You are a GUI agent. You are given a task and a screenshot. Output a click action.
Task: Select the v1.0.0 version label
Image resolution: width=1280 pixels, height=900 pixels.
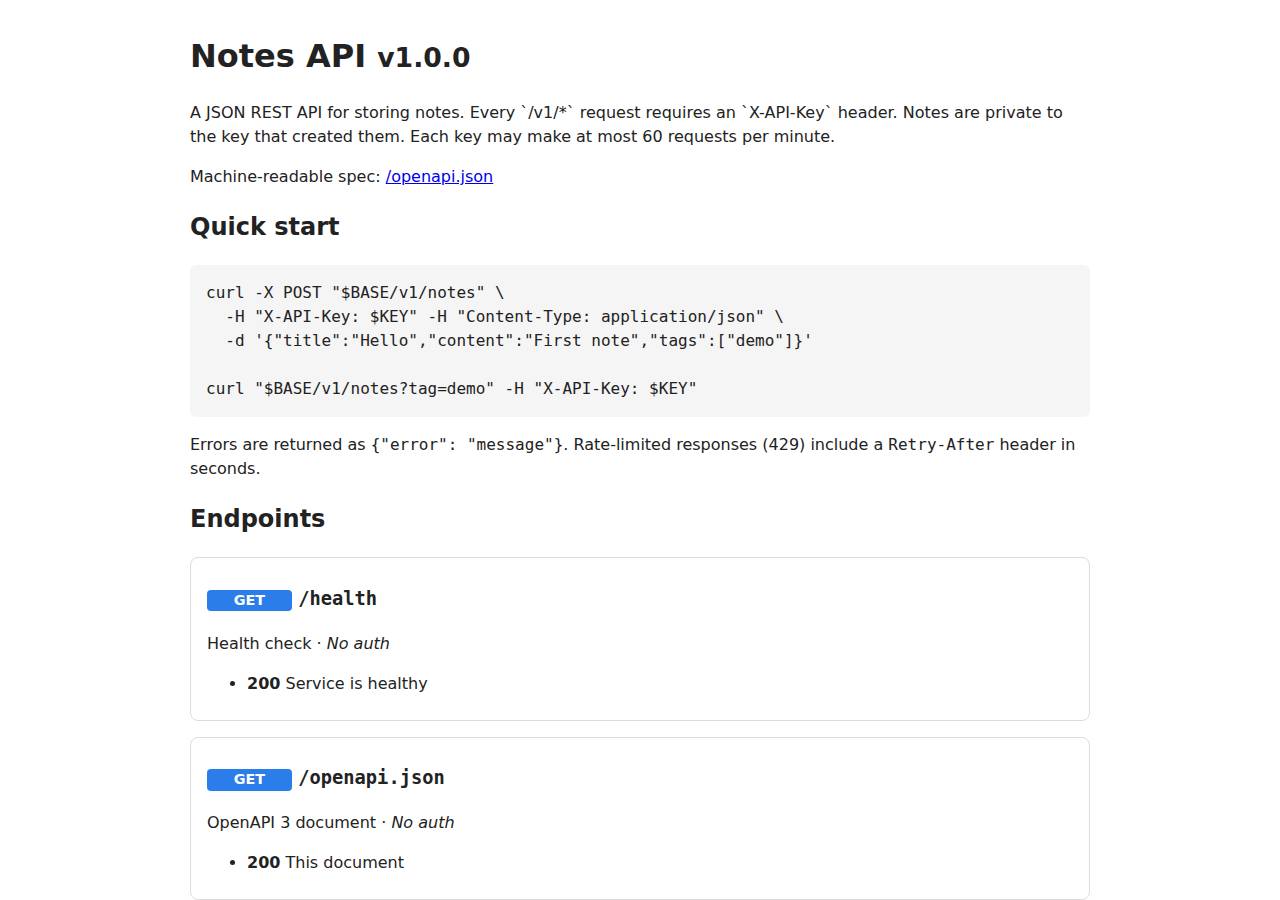click(x=423, y=58)
